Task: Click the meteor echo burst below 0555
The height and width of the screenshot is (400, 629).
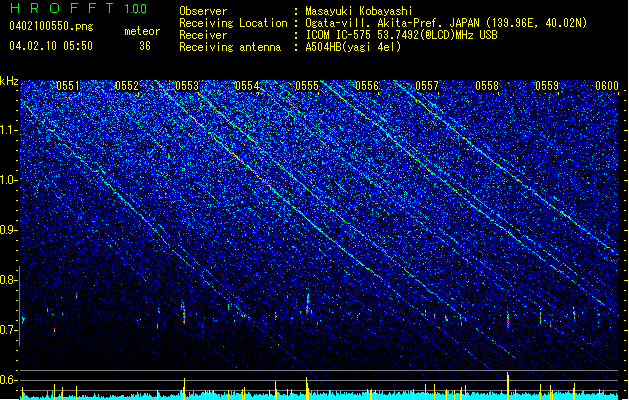Action: (x=308, y=304)
